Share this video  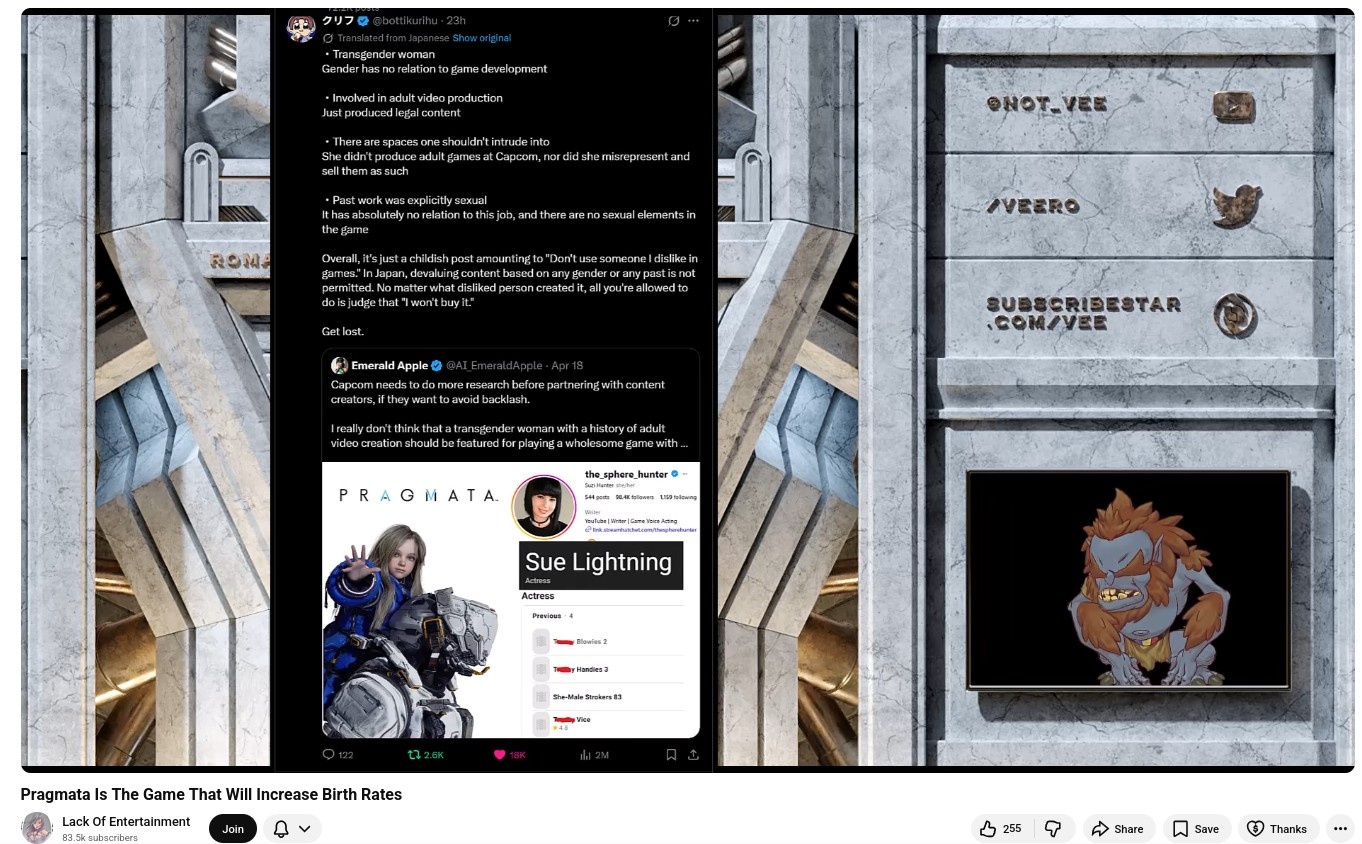click(1117, 828)
